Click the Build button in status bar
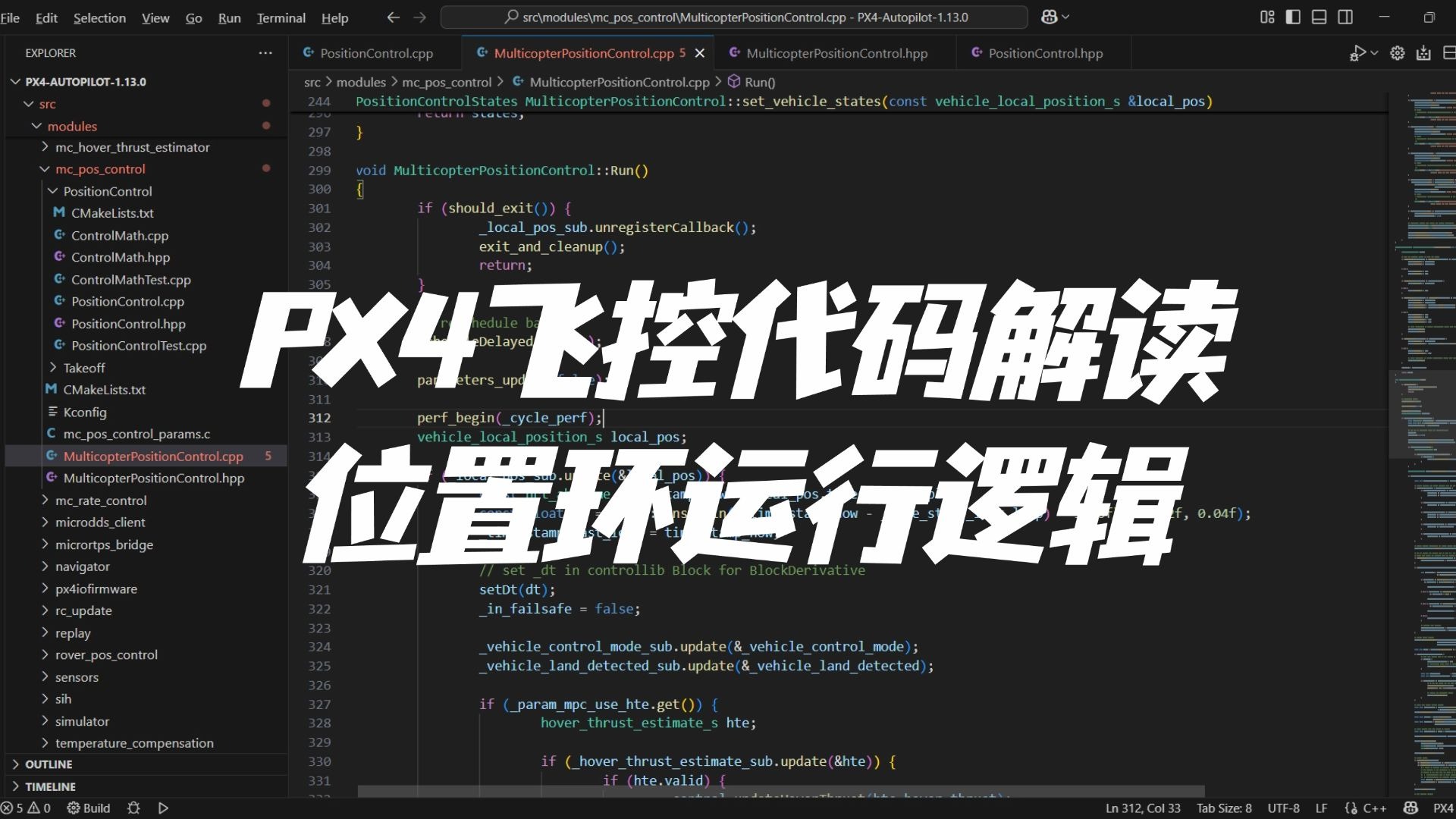The image size is (1456, 819). (89, 808)
